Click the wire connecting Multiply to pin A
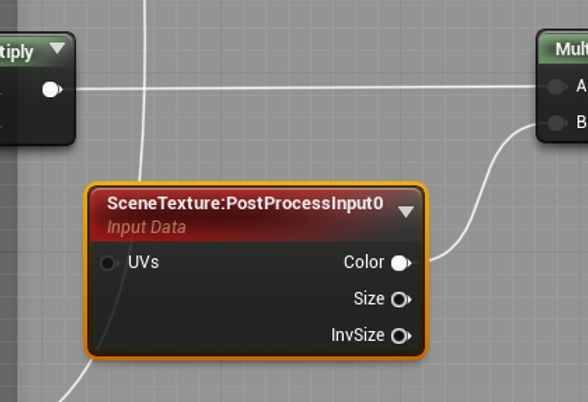Image resolution: width=588 pixels, height=402 pixels. [x=300, y=88]
